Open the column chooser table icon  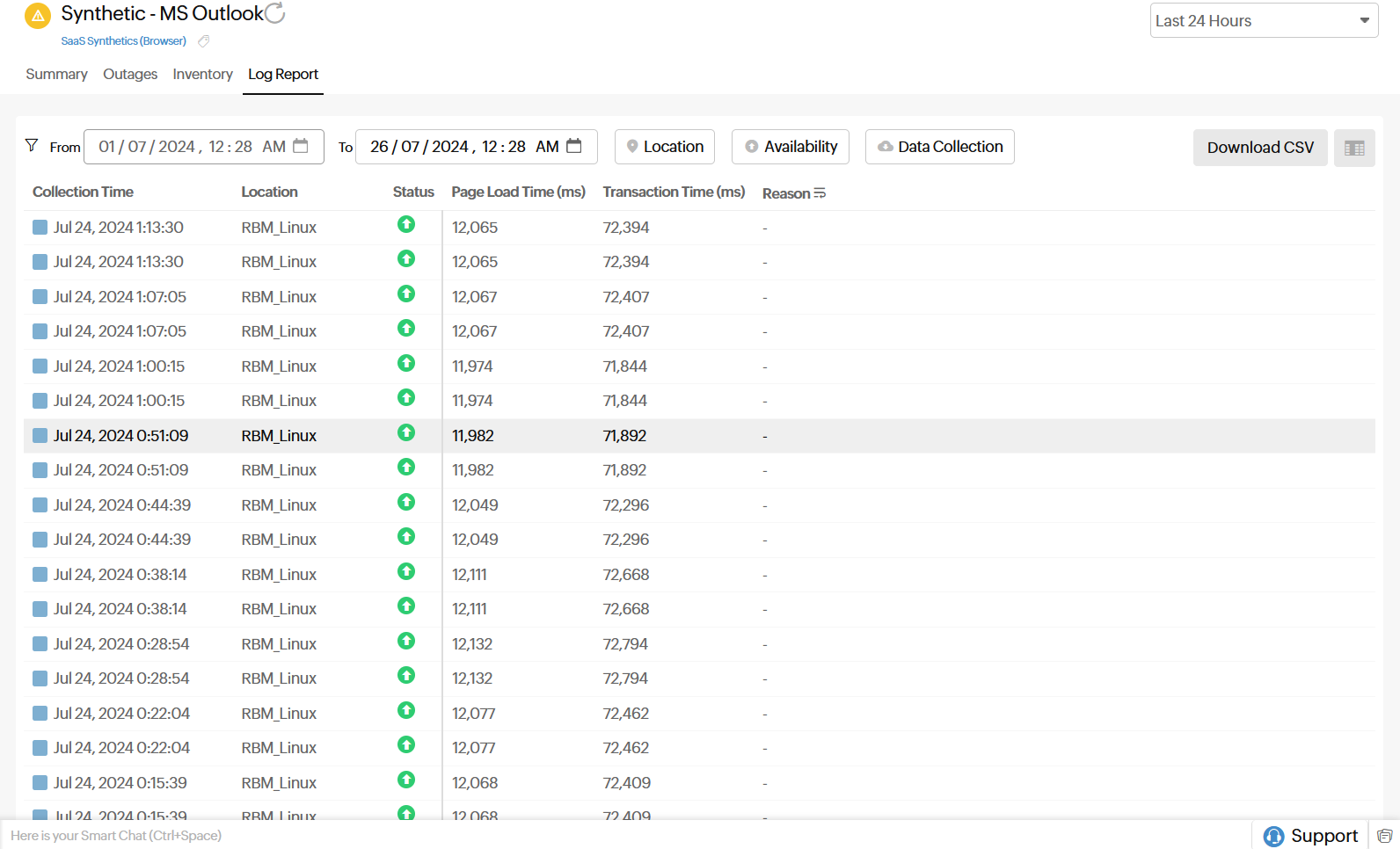(1354, 148)
